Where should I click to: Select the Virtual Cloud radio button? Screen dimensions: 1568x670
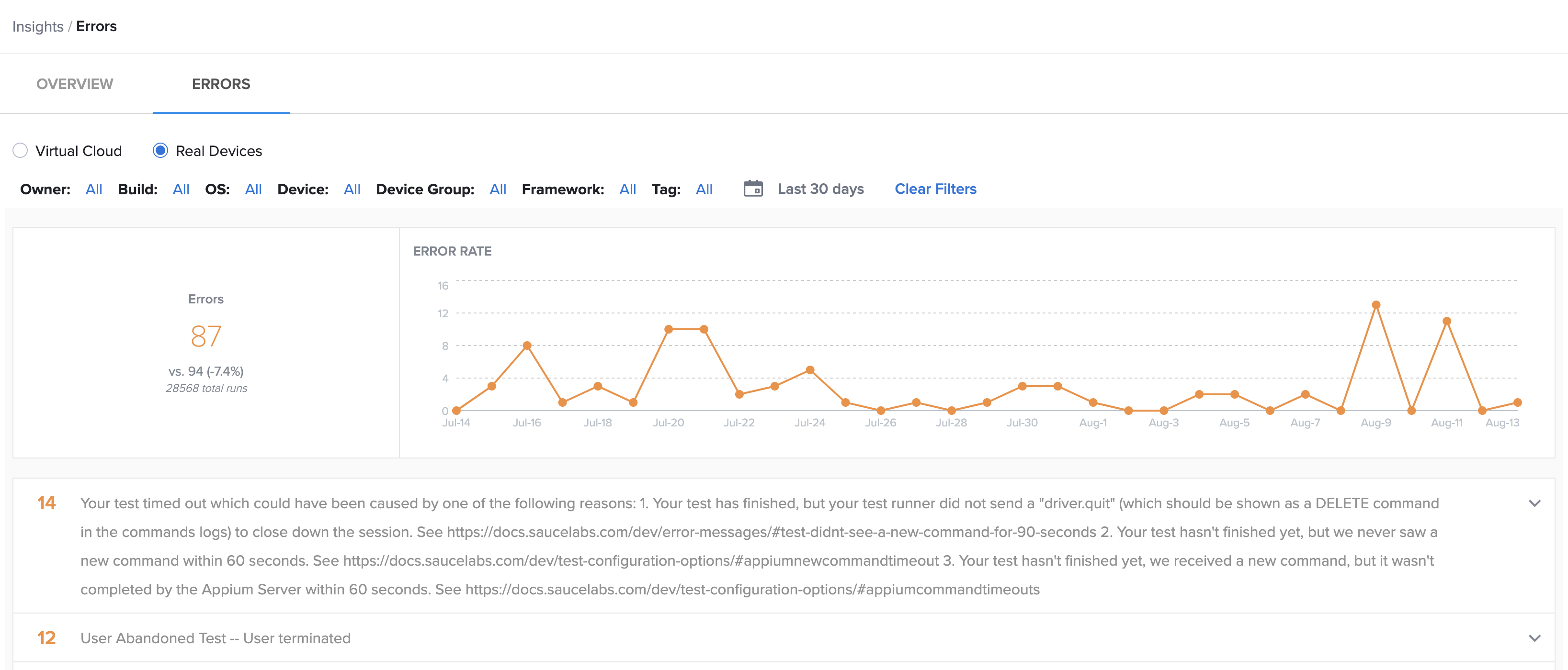(x=20, y=150)
